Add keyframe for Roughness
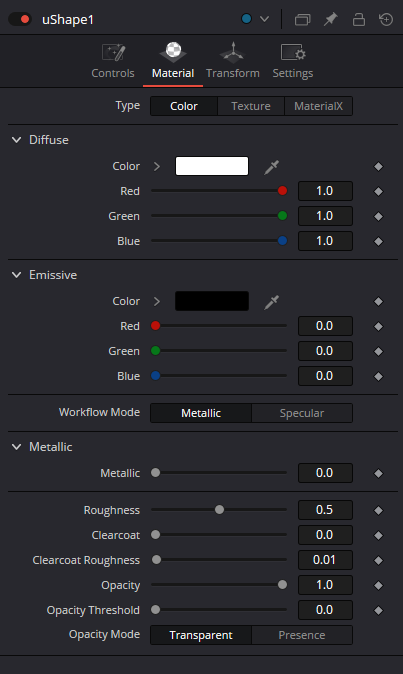This screenshot has width=403, height=674. 378,510
